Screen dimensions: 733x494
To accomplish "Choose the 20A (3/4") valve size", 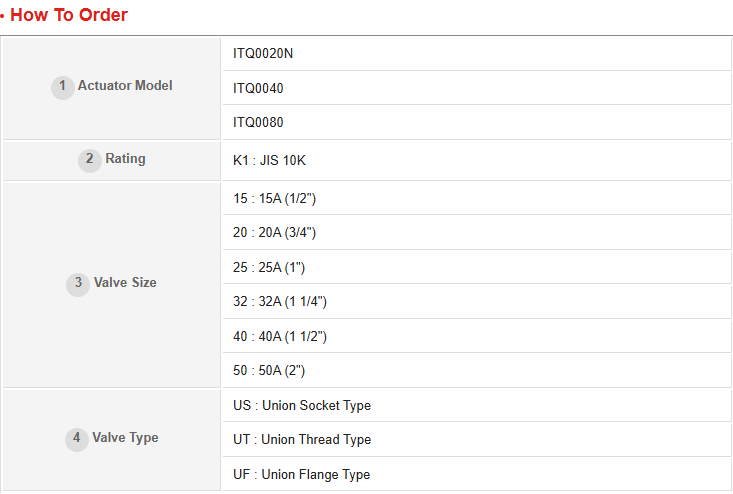I will pos(275,232).
